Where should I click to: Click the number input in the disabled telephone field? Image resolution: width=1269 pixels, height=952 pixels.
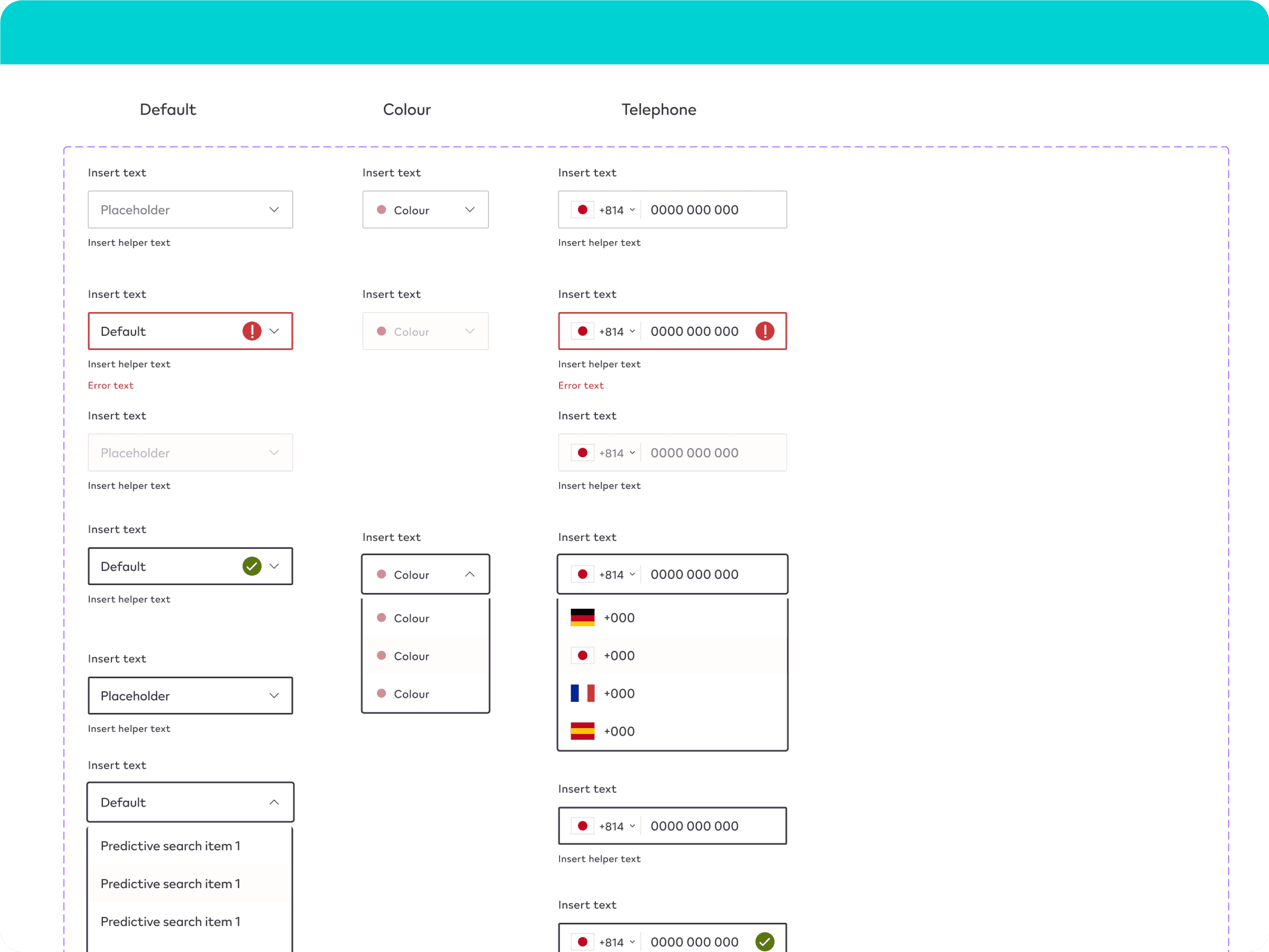694,453
